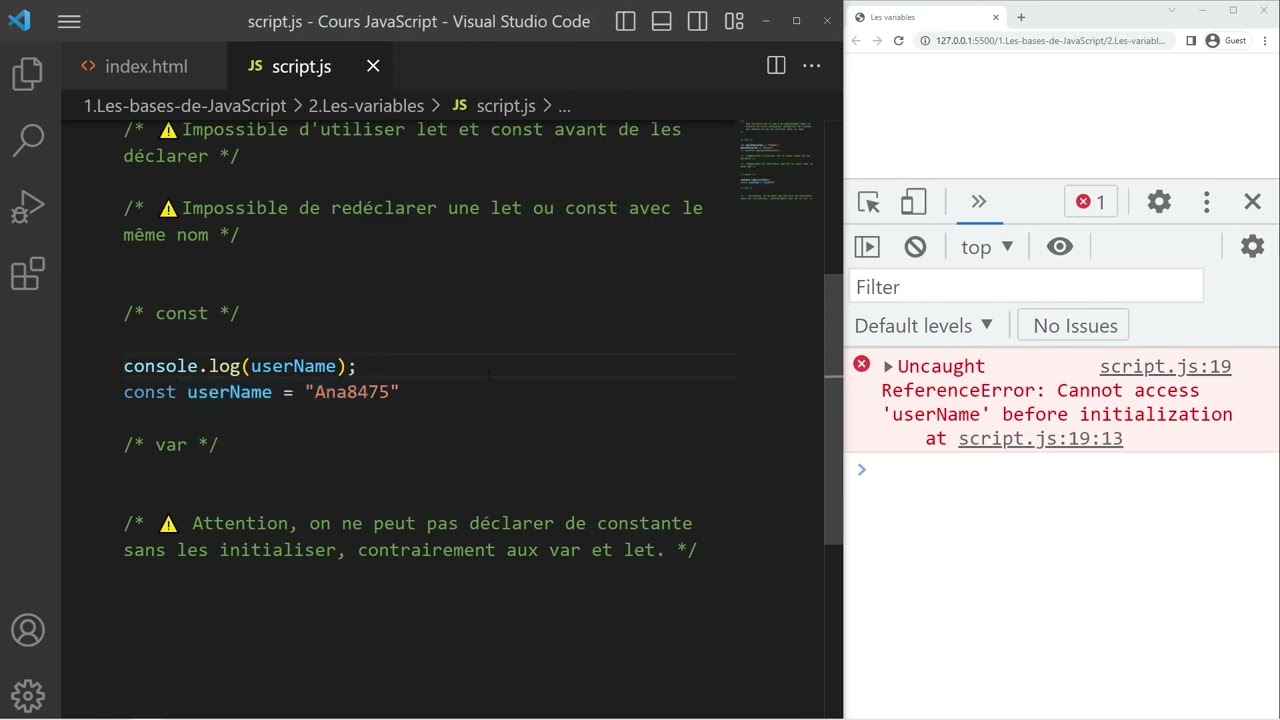Image resolution: width=1280 pixels, height=720 pixels.
Task: Open the script.js:19 source link
Action: tap(1166, 366)
